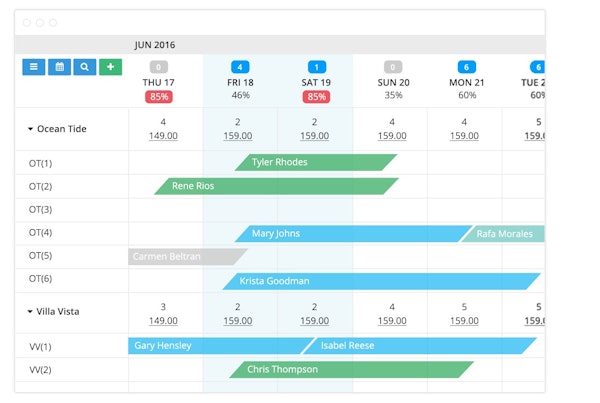Image resolution: width=600 pixels, height=403 pixels.
Task: Open Villa Vista rate 159.00 on SUN 20
Action: pyautogui.click(x=392, y=321)
